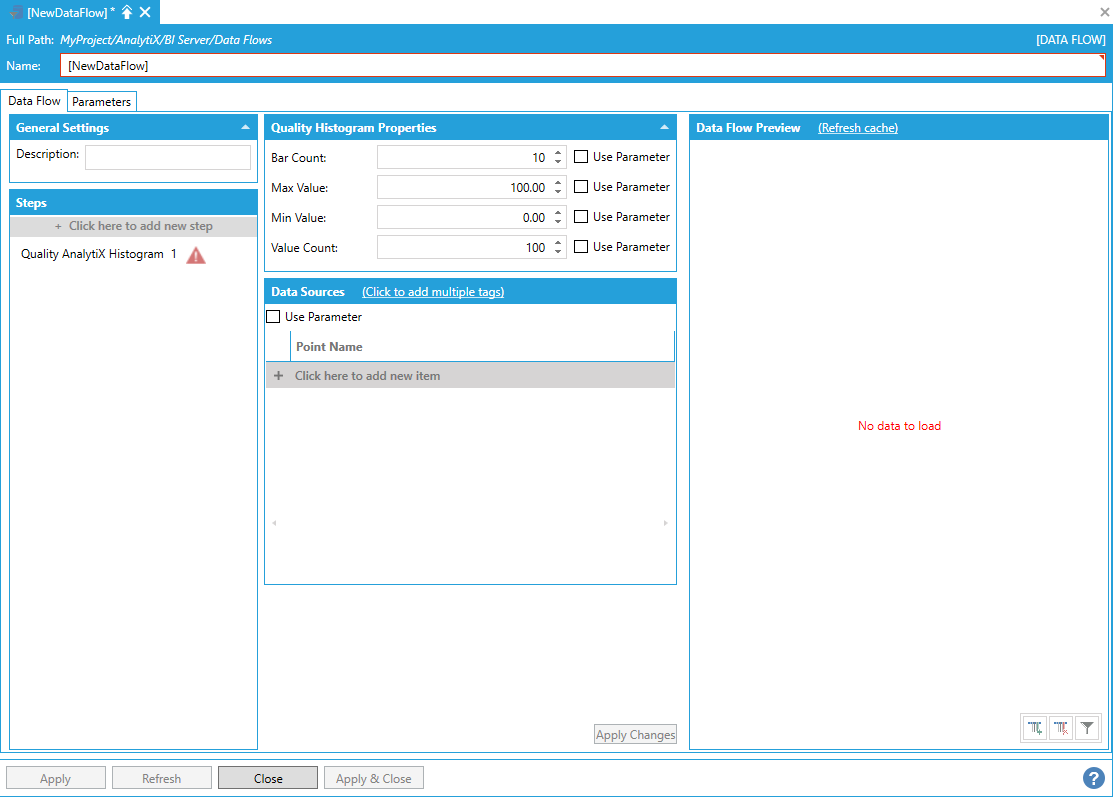This screenshot has width=1114, height=797.
Task: Enable Use Parameter for Bar Count
Action: (x=581, y=157)
